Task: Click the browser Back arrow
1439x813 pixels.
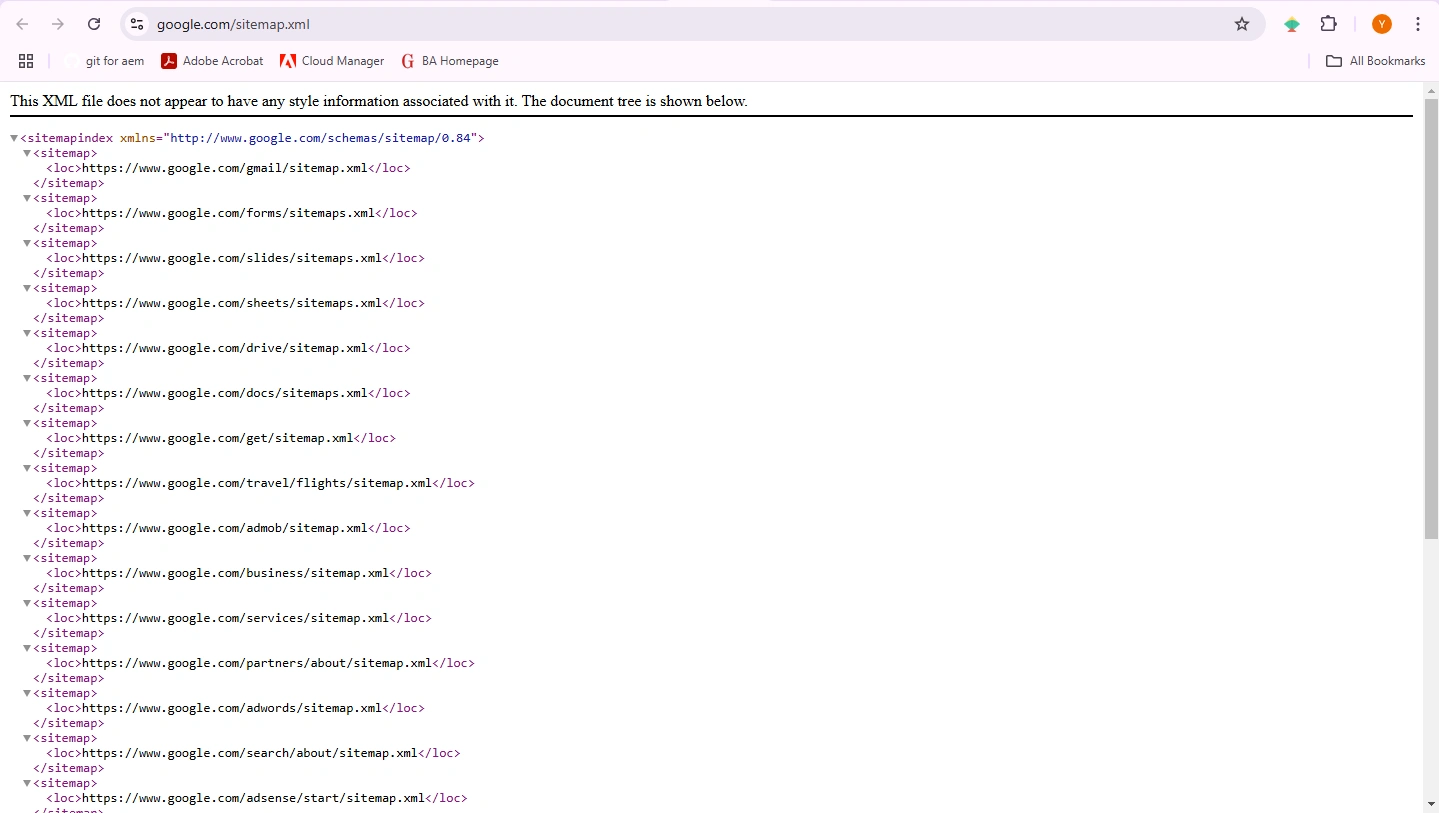Action: tap(22, 24)
